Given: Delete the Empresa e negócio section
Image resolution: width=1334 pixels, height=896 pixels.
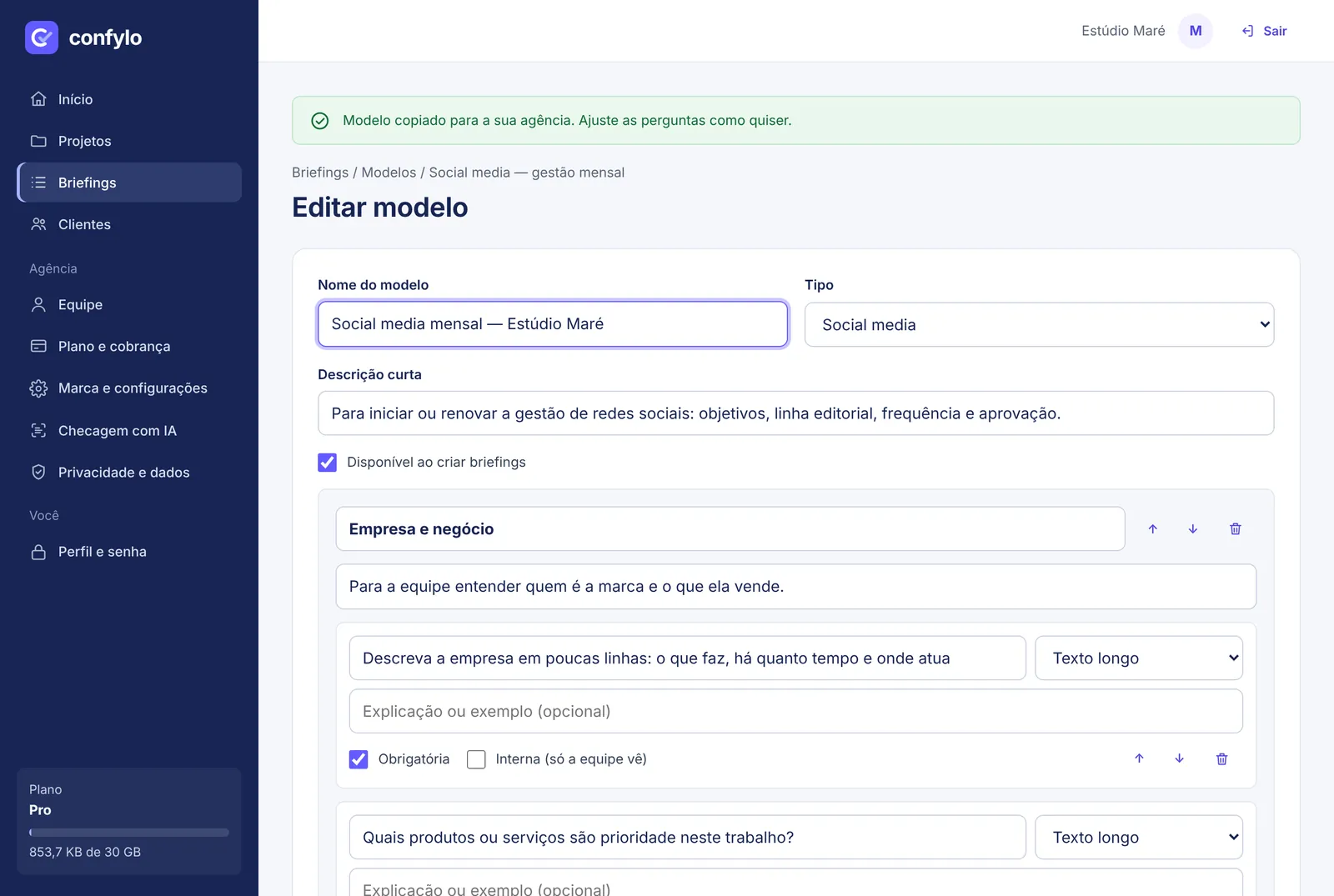Looking at the screenshot, I should click(x=1236, y=529).
